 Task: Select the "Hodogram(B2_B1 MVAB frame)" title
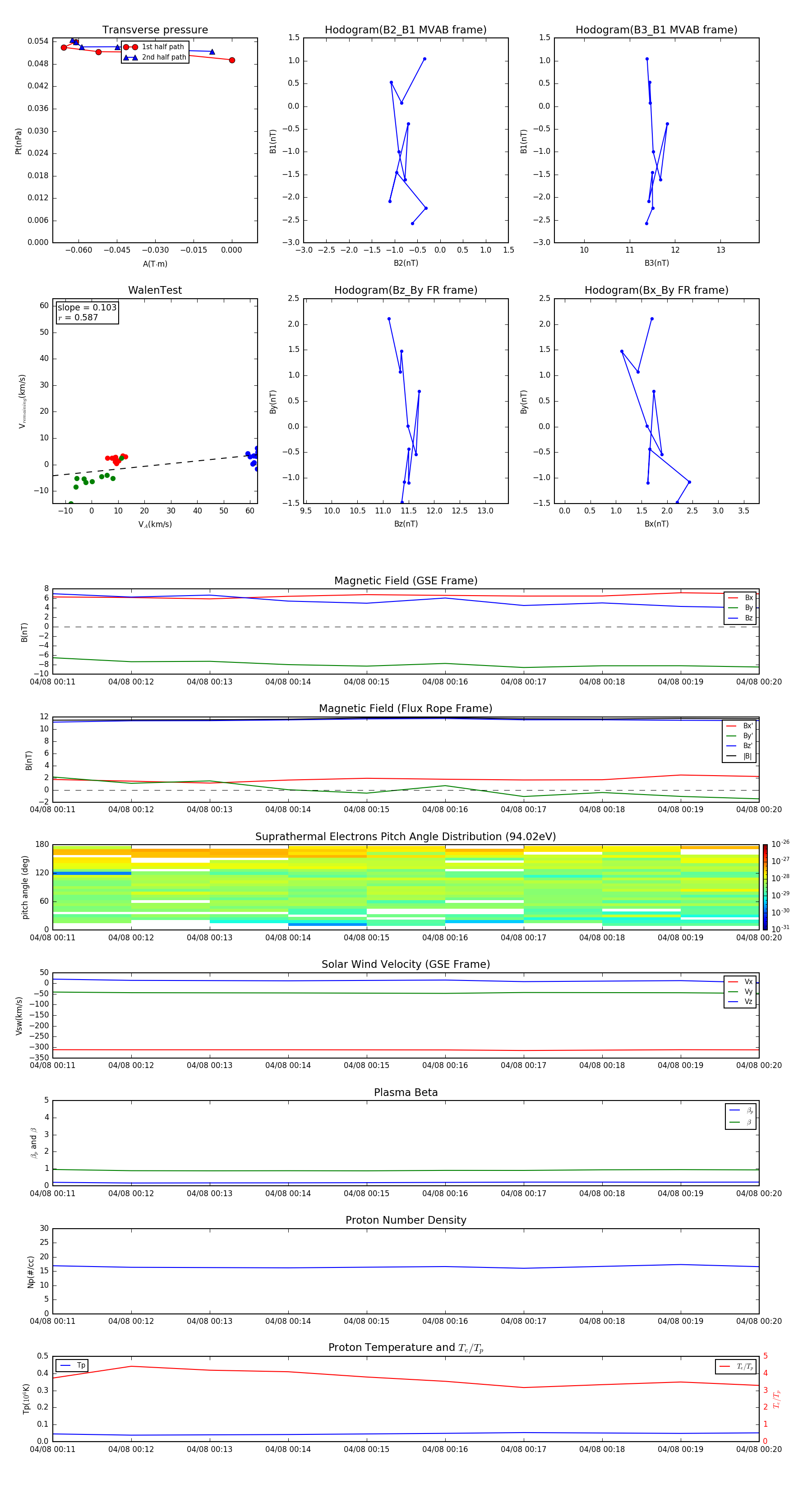(x=406, y=30)
